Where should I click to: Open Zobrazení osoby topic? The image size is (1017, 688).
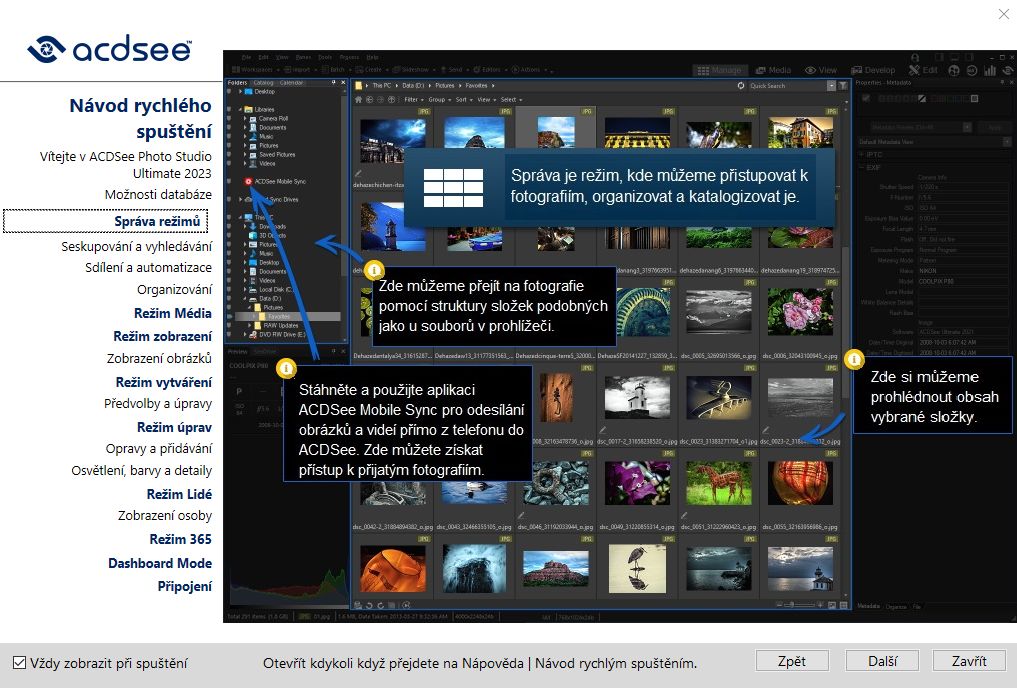pos(165,516)
